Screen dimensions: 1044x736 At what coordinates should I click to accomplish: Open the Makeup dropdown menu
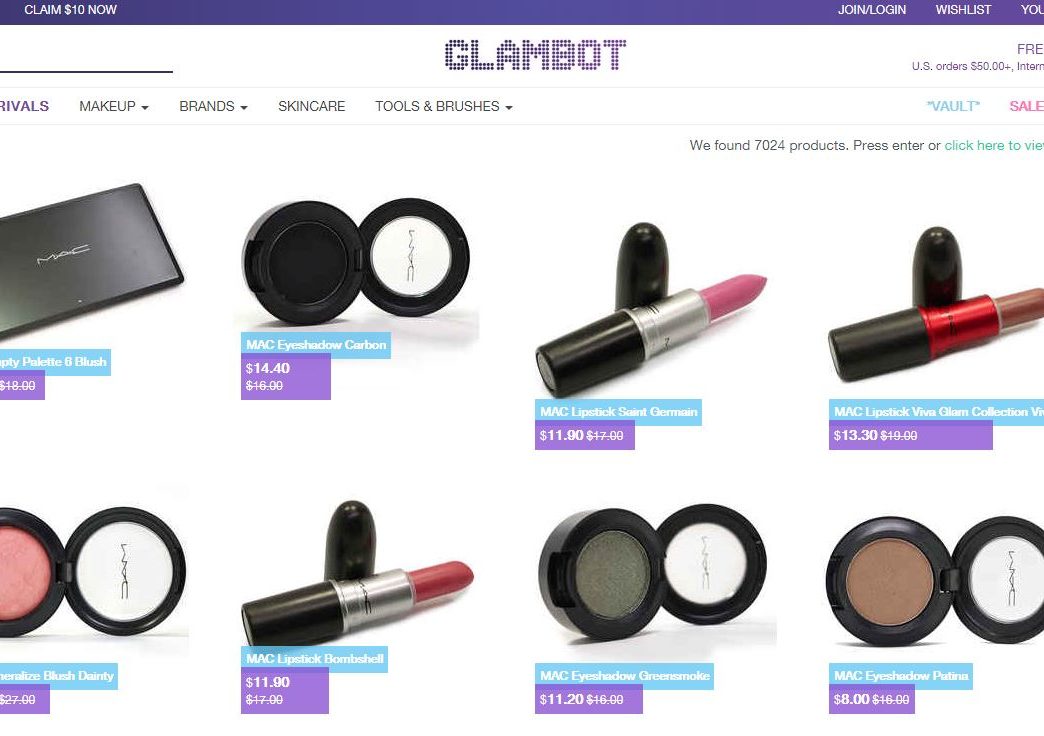(x=114, y=107)
